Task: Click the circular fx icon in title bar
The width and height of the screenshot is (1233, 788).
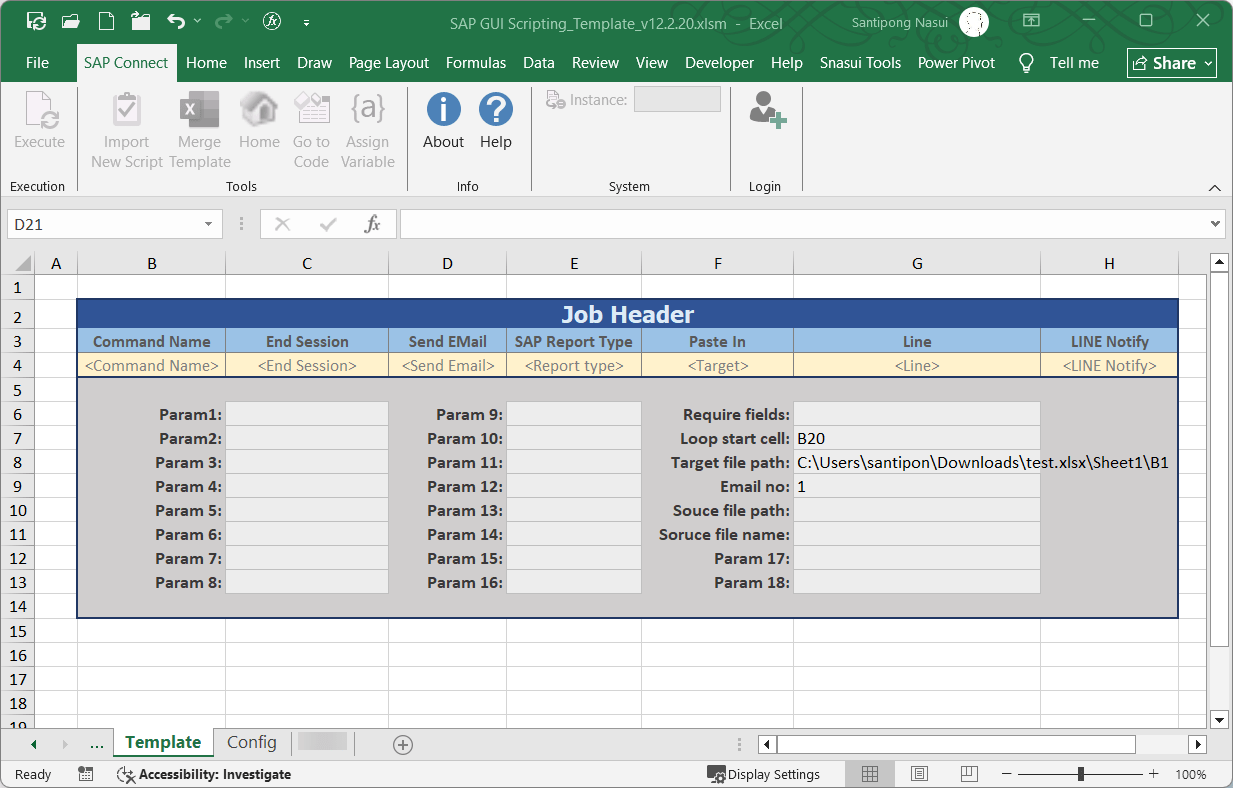Action: point(271,21)
